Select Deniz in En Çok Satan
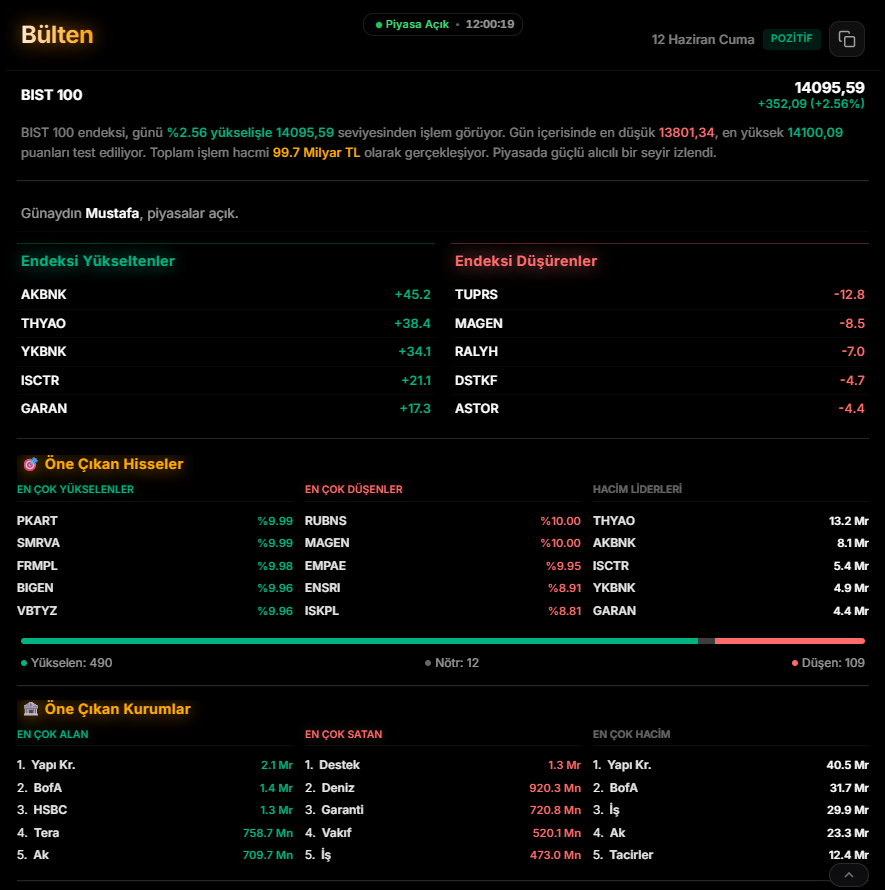Screen dimensions: 885x890 click(443, 788)
